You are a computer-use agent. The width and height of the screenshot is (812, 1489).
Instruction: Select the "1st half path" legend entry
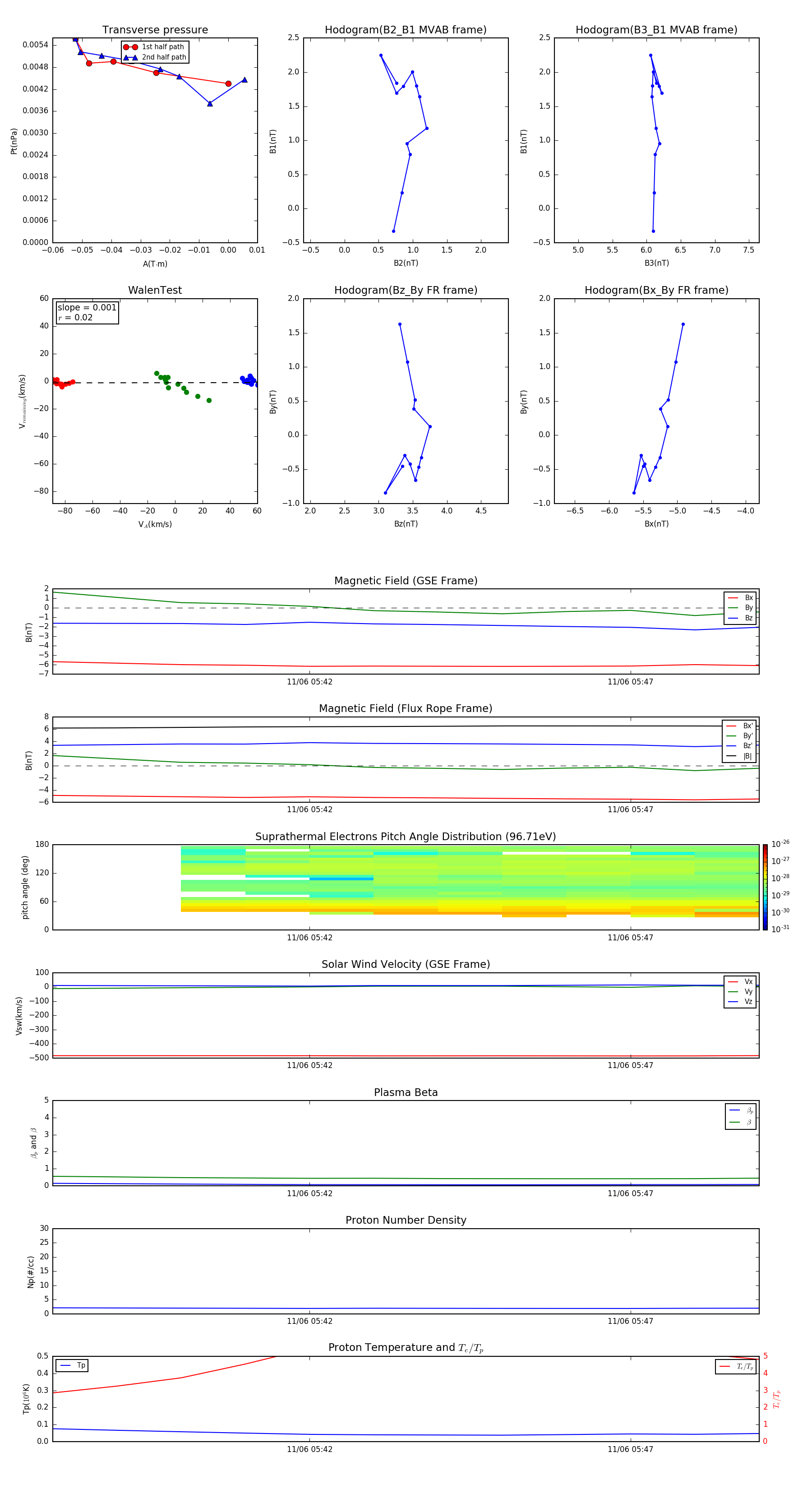[x=154, y=47]
